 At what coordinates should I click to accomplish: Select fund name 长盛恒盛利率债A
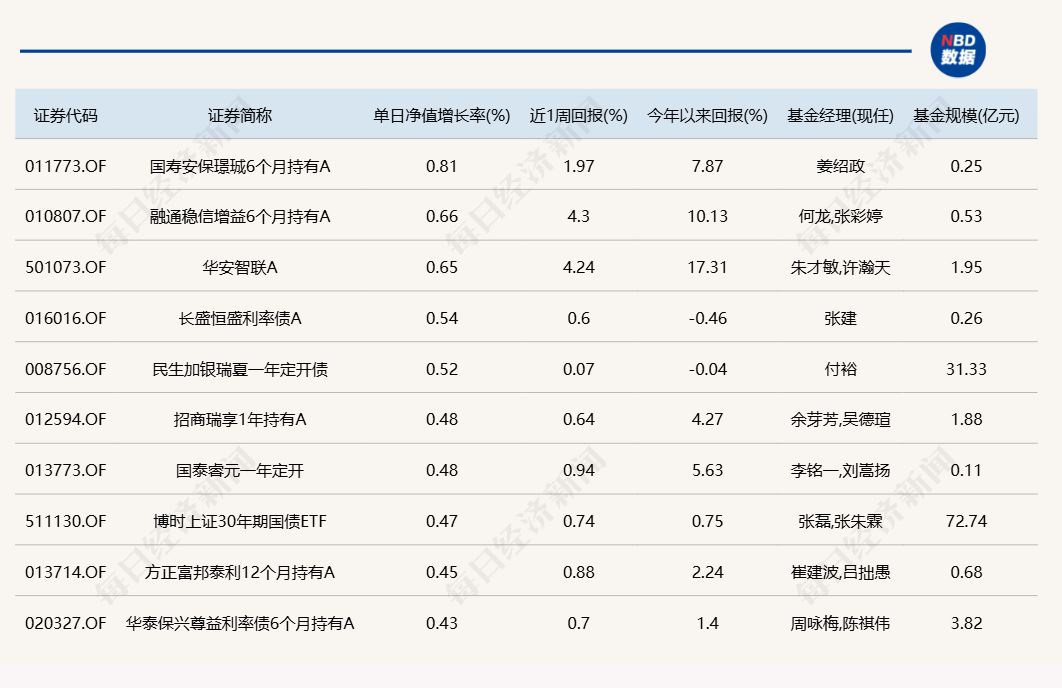coord(240,318)
